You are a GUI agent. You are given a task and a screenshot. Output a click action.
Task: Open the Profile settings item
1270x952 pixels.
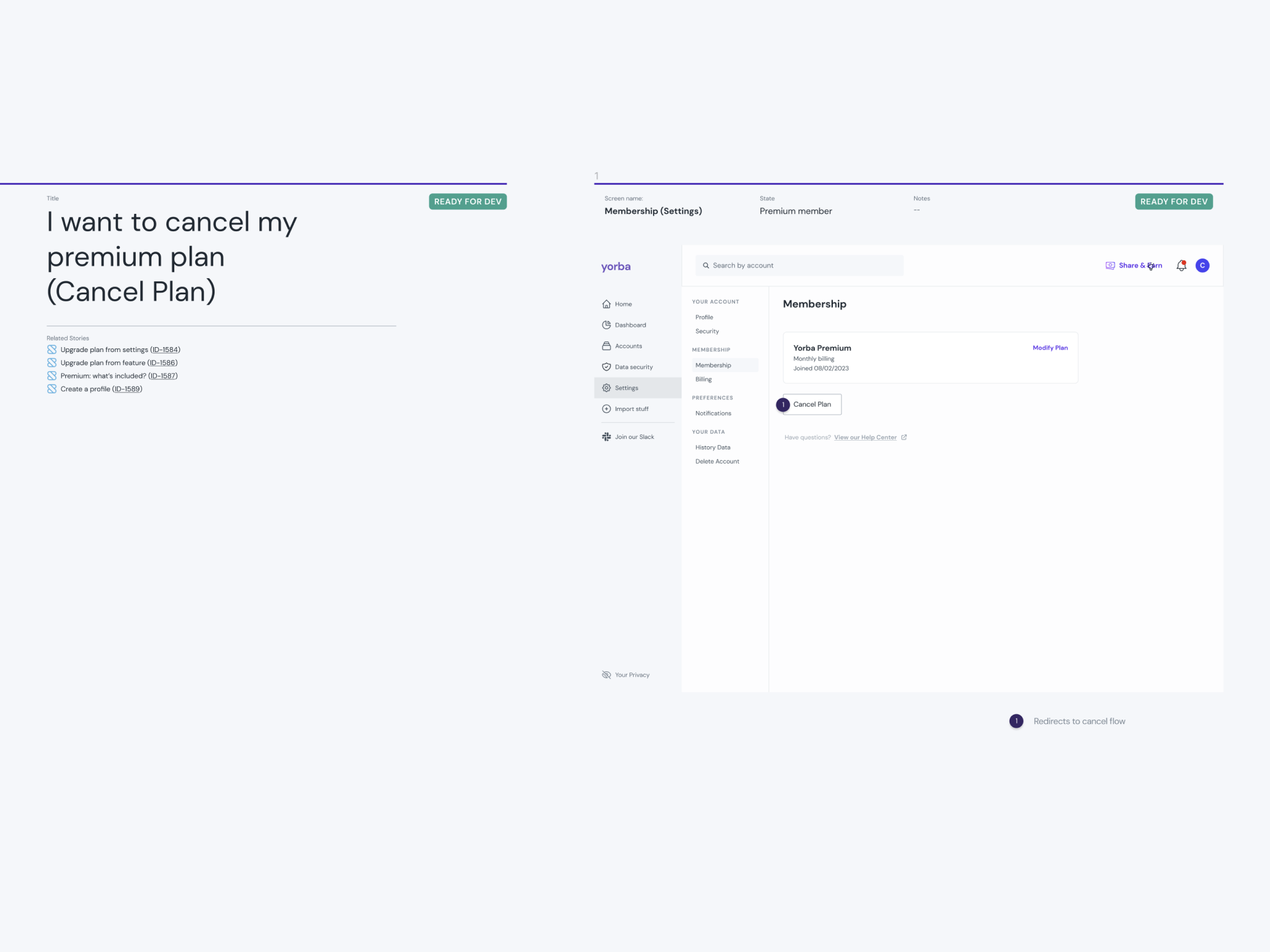click(704, 317)
